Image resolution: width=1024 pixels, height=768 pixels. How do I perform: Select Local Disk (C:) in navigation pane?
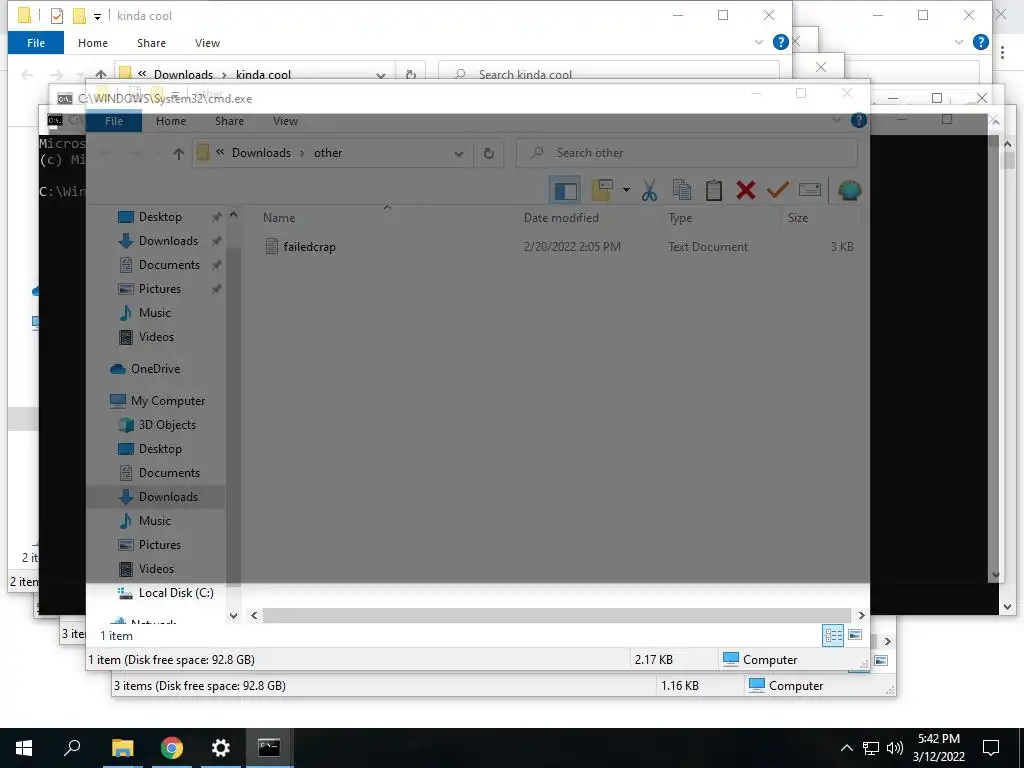click(x=176, y=593)
